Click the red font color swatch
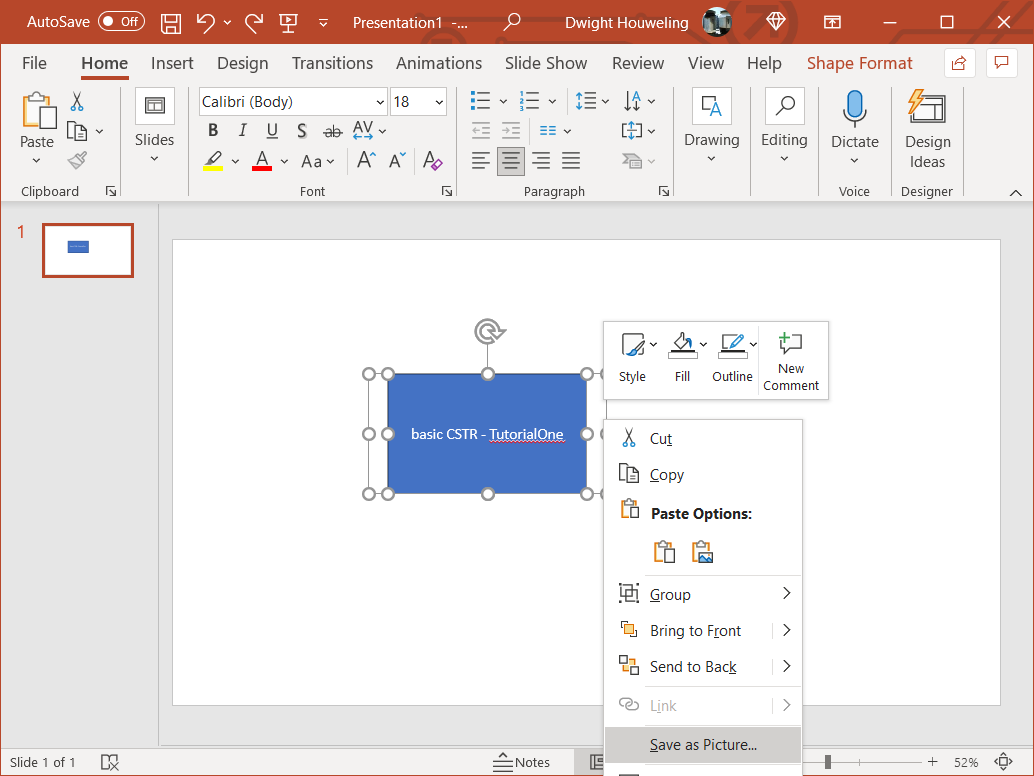Viewport: 1034px width, 776px height. 262,161
